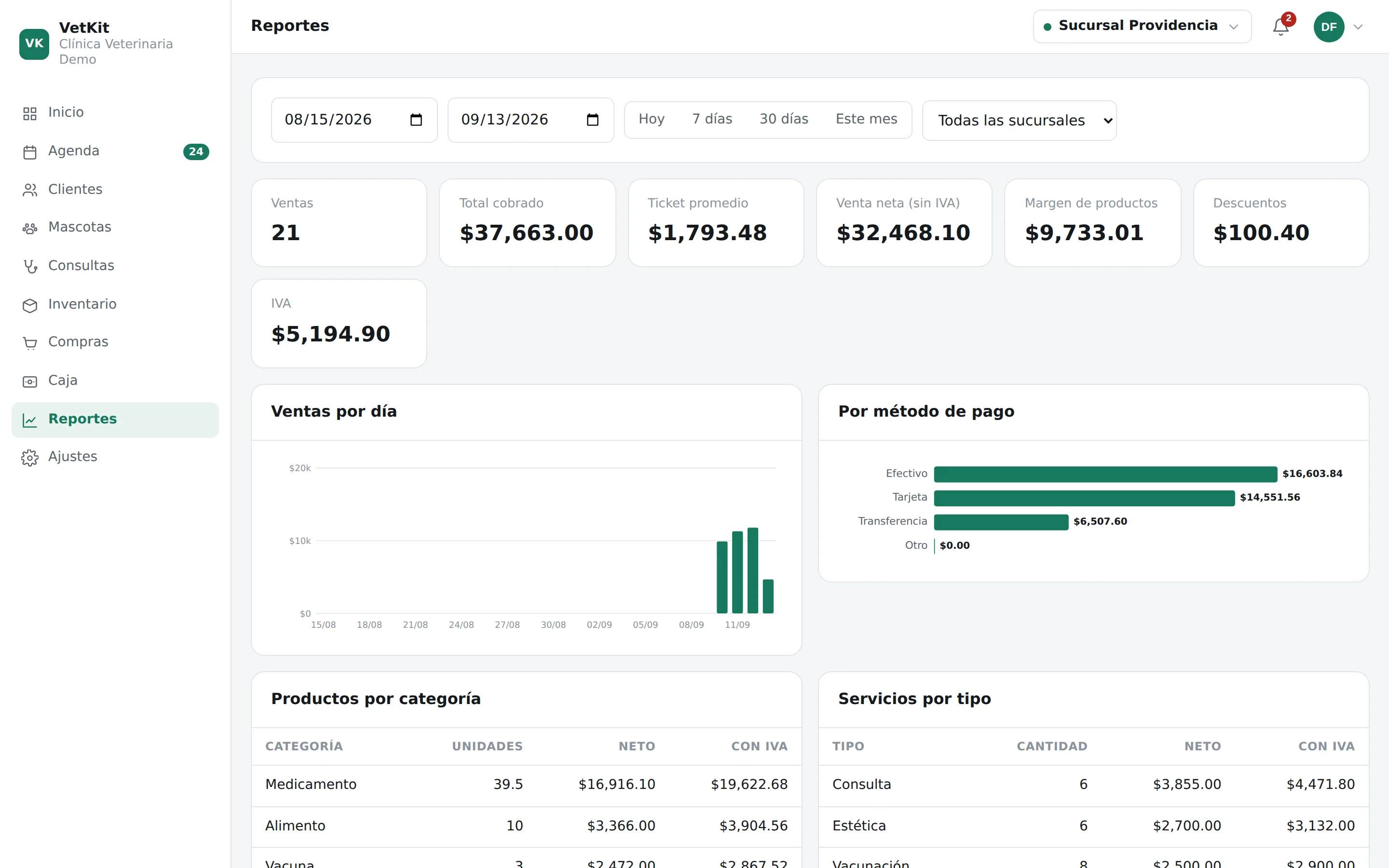Click the Mascotas paw icon
Viewport: 1389px width, 868px height.
point(30,228)
